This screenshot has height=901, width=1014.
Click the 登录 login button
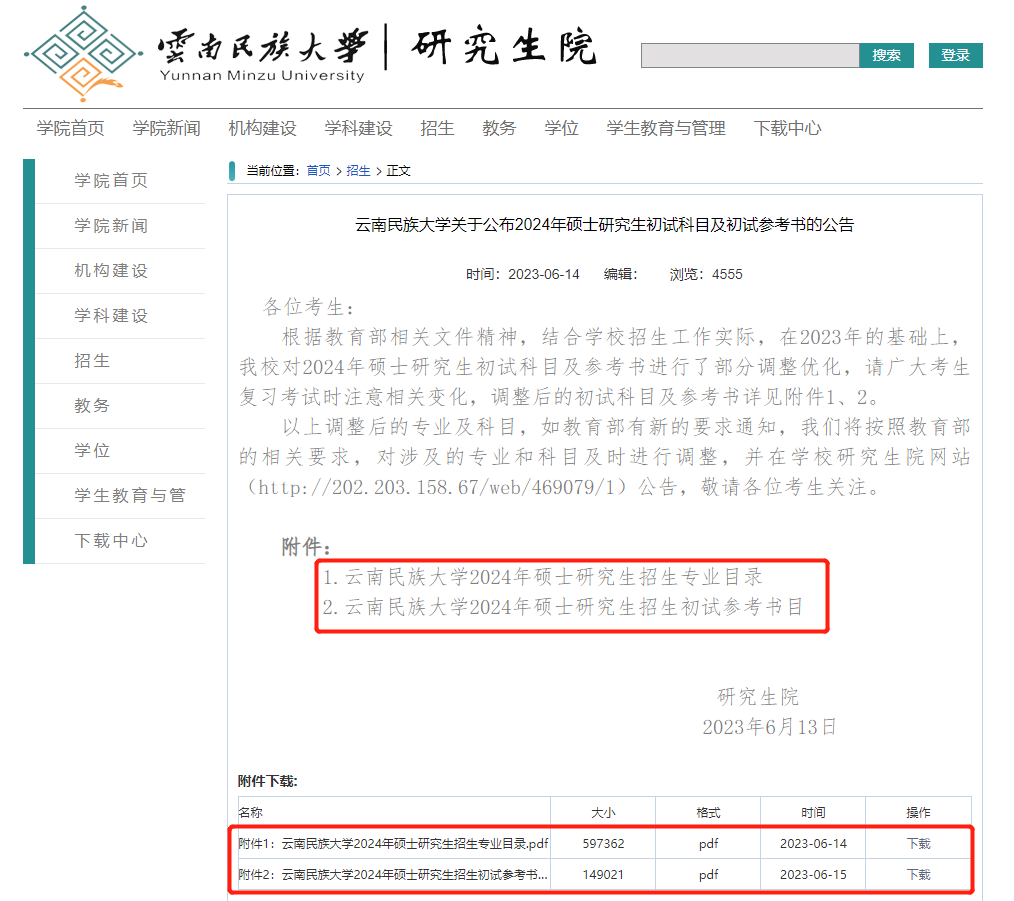[x=955, y=56]
